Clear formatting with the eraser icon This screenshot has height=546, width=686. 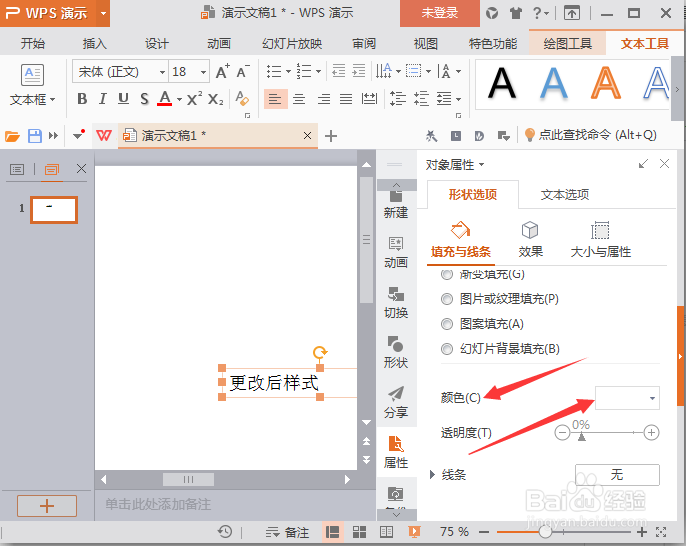[x=242, y=99]
